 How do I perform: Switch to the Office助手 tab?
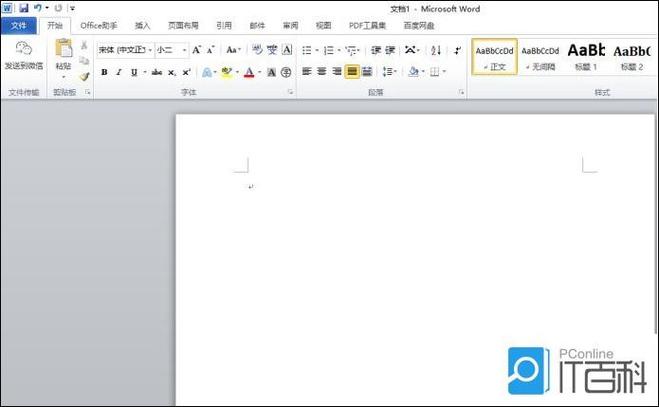[x=99, y=26]
